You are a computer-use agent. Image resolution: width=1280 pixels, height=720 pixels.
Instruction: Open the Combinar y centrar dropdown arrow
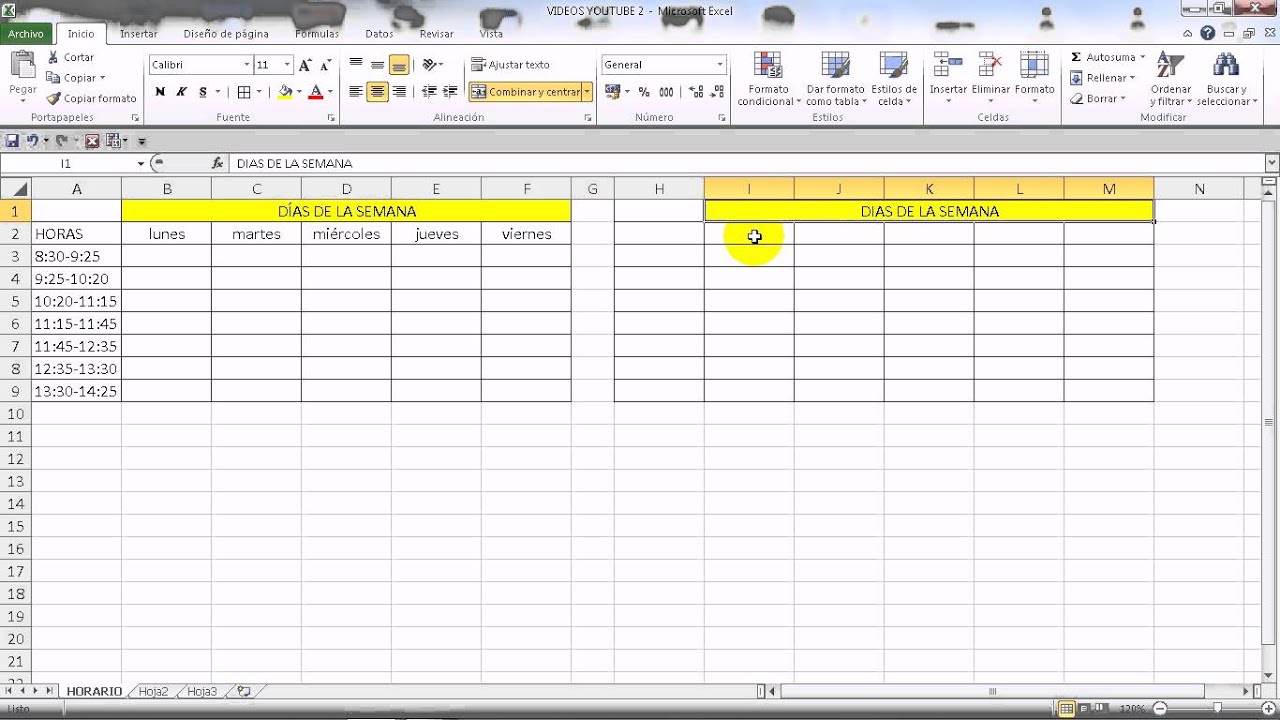[587, 92]
